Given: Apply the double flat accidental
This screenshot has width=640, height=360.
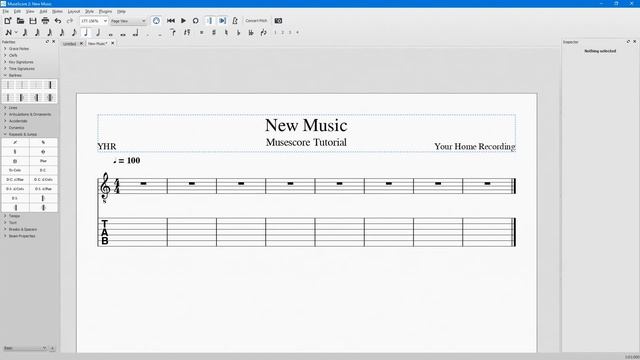Looking at the screenshot, I should [251, 33].
